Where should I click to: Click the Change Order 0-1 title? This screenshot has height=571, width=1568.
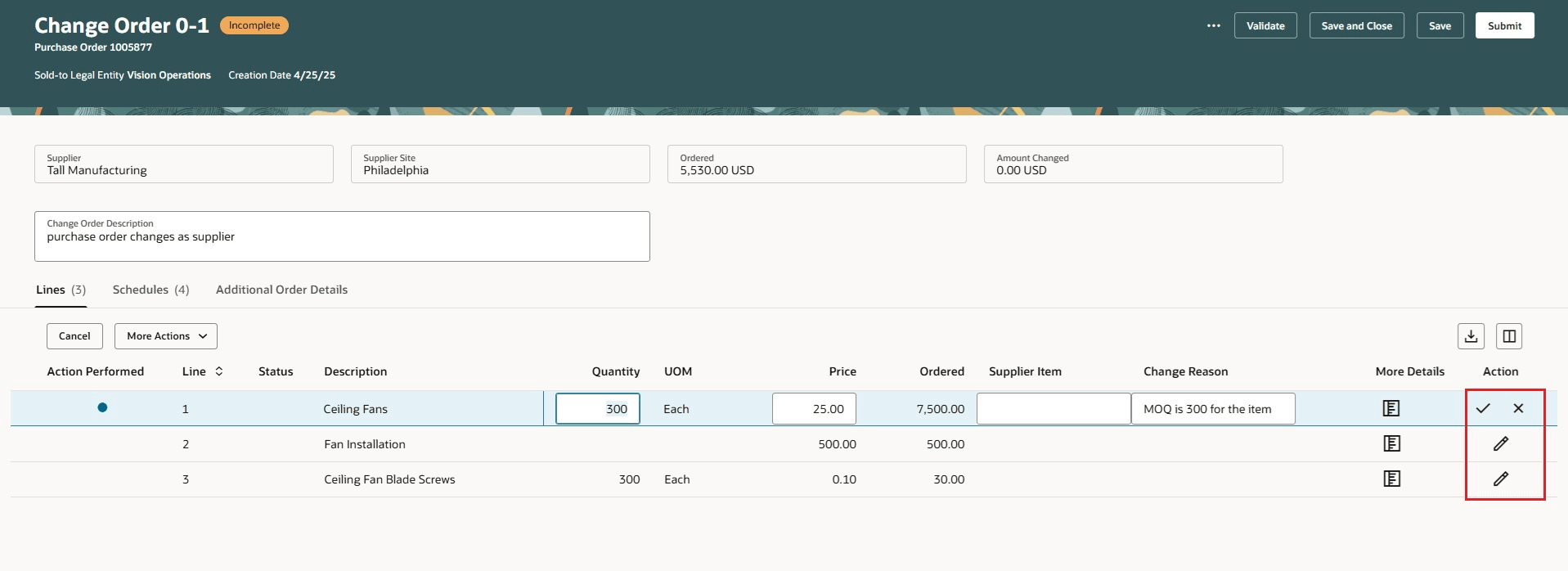point(122,25)
